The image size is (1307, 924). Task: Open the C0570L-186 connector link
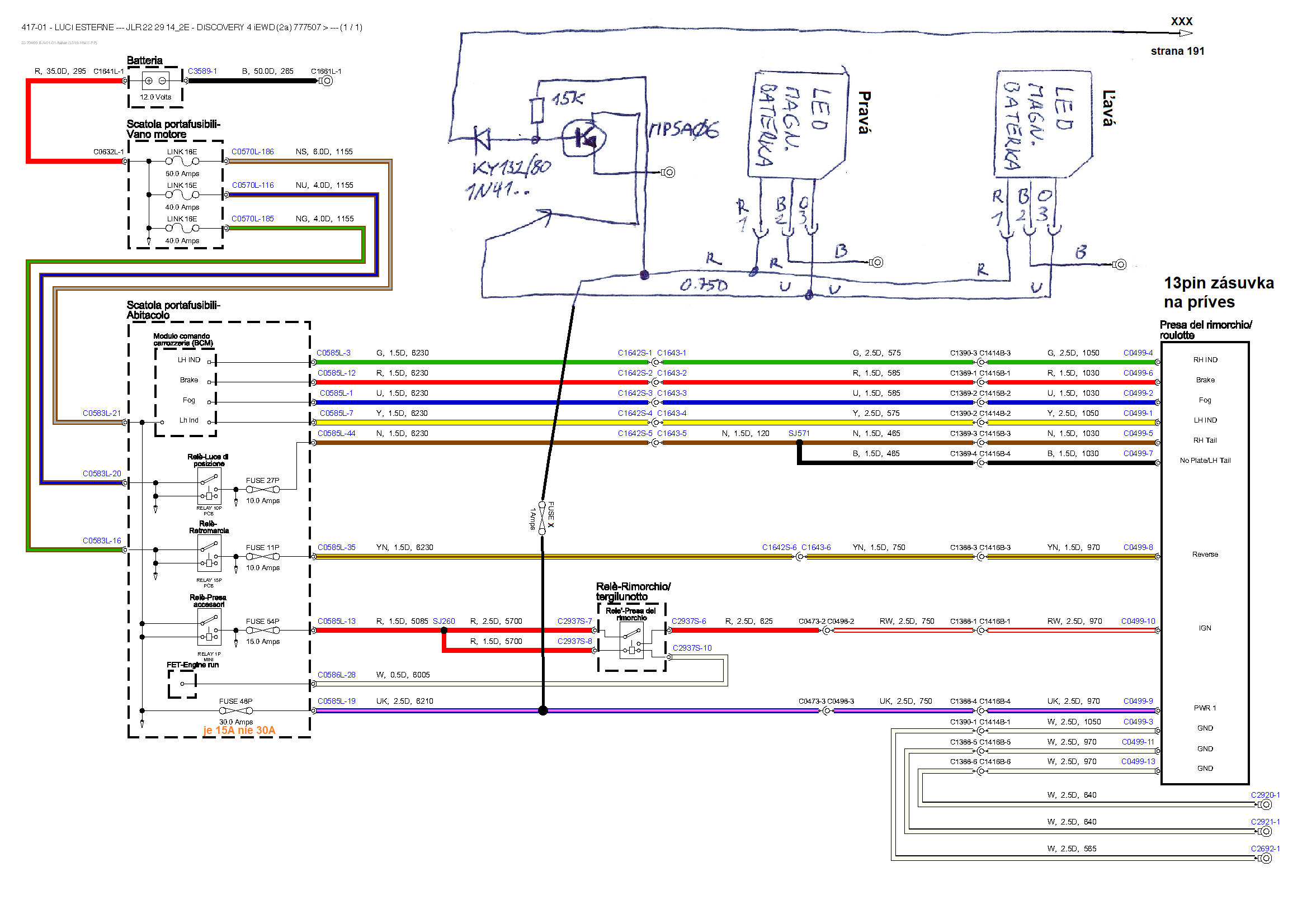point(252,152)
